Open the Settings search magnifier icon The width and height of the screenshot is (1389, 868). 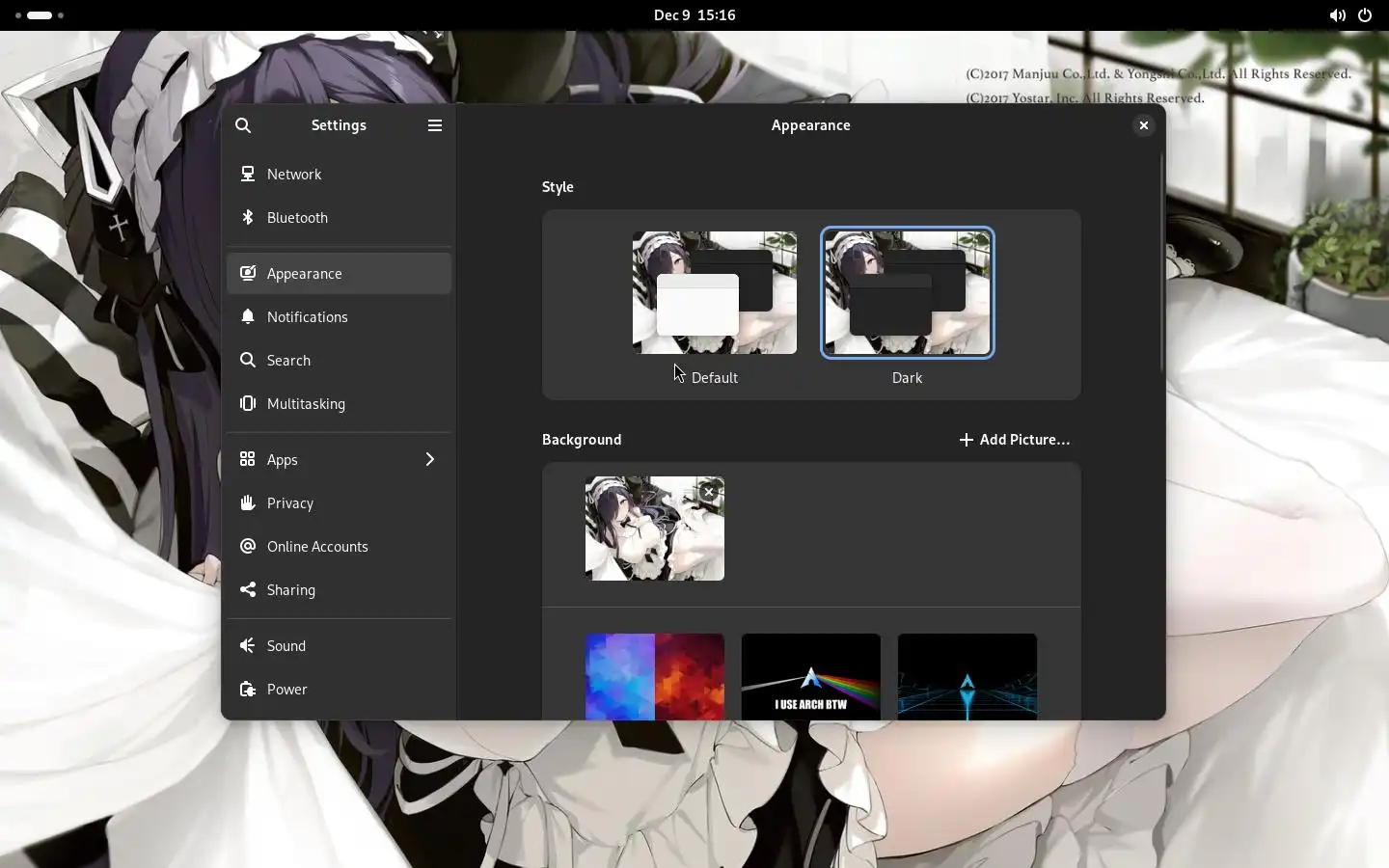pyautogui.click(x=243, y=125)
